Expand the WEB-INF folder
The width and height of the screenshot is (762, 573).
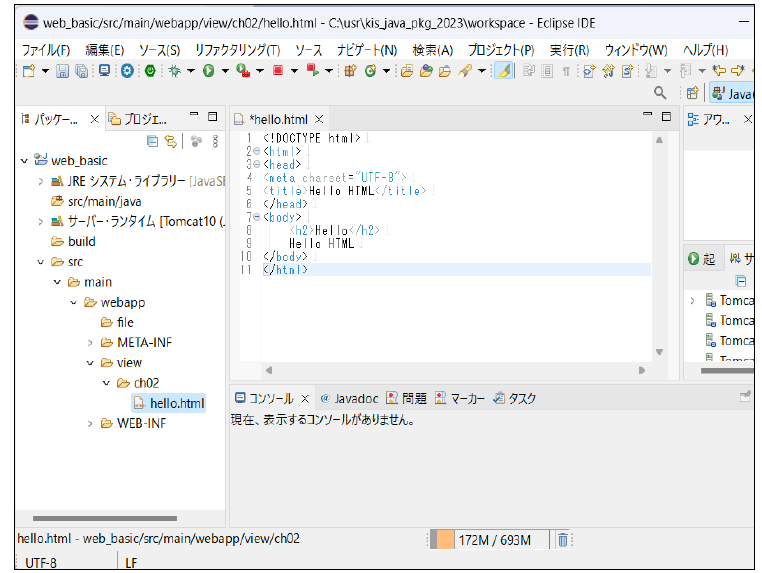(x=90, y=423)
